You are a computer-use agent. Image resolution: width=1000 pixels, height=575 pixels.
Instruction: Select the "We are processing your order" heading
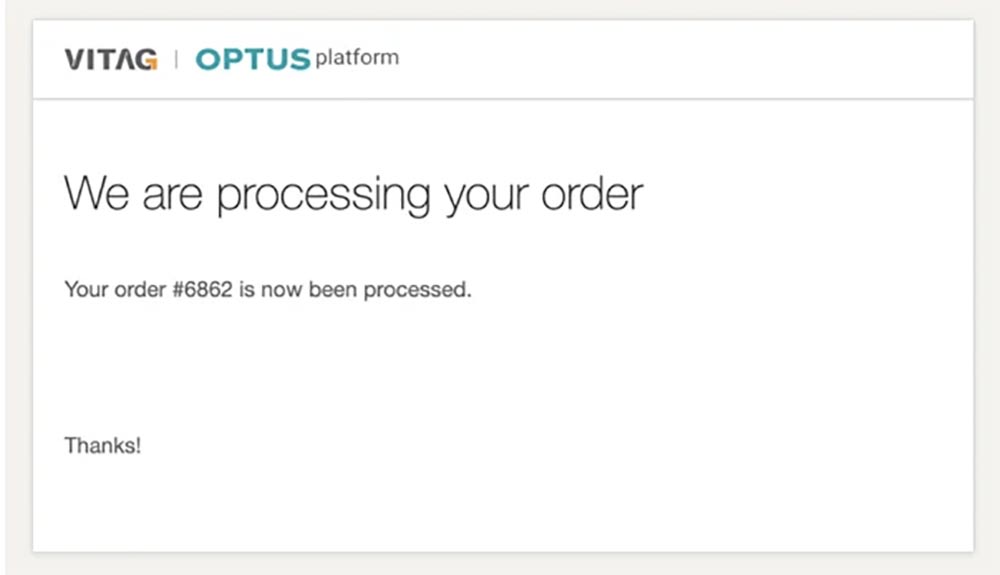click(353, 193)
